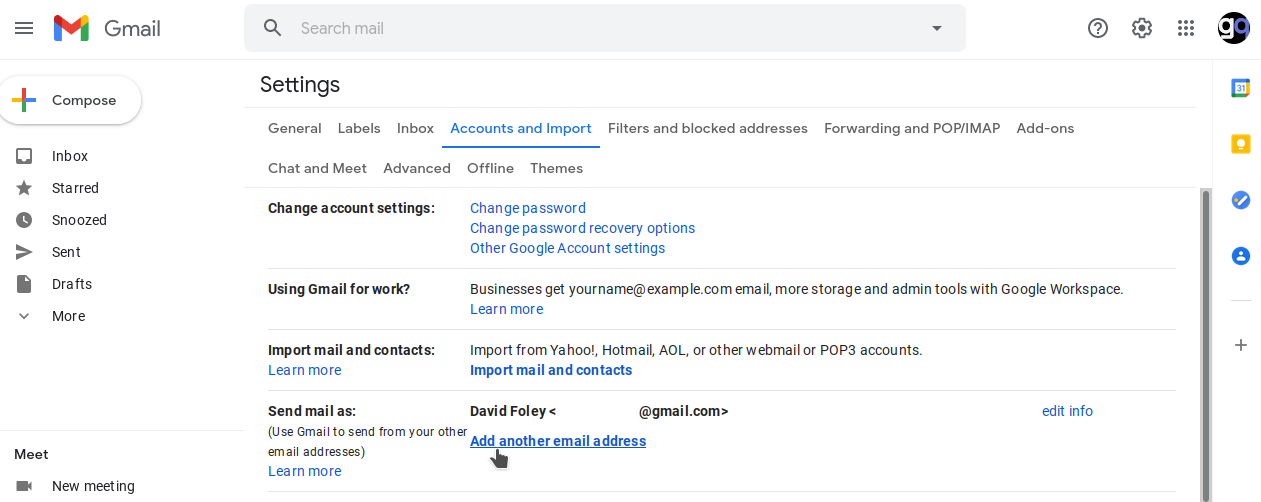Open Contacts side panel icon

(x=1240, y=256)
